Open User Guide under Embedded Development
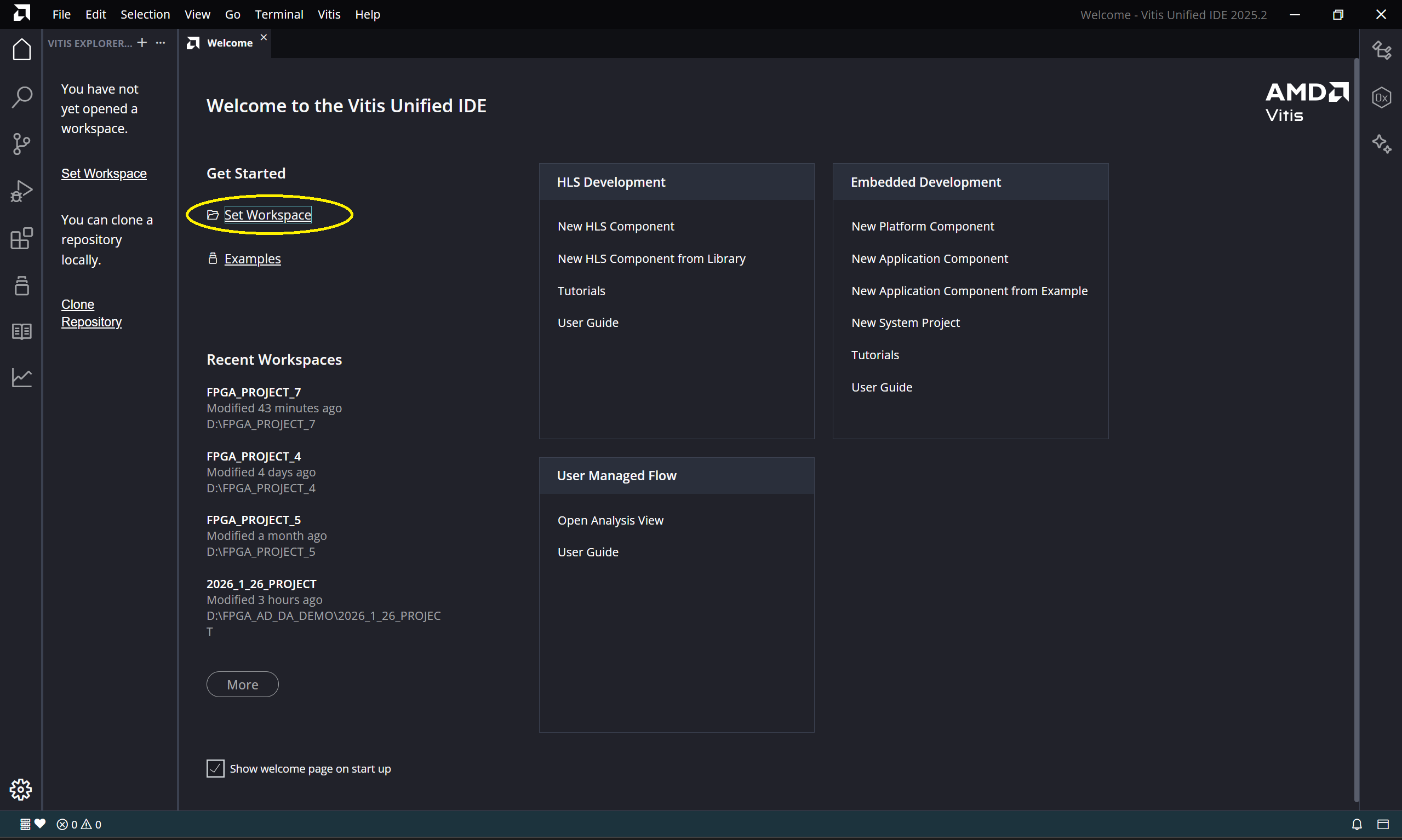 pos(882,387)
